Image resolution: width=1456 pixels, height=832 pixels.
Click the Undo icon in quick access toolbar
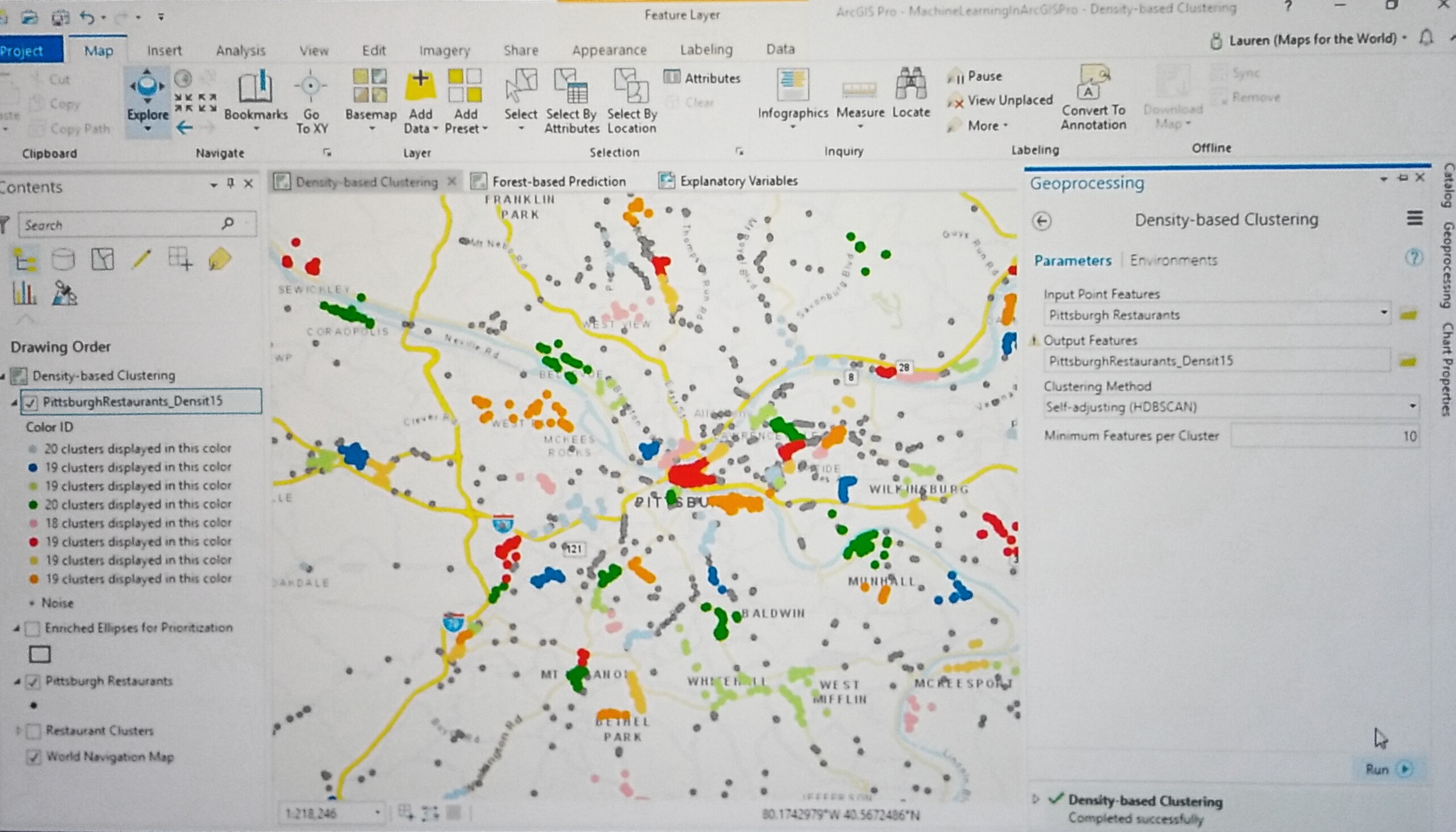click(x=87, y=17)
